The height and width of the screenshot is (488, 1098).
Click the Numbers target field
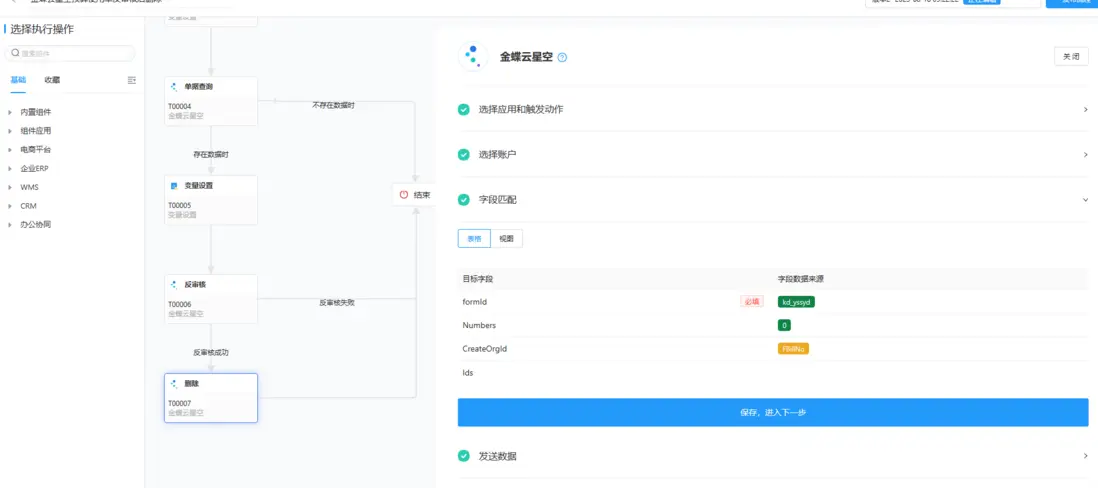479,326
